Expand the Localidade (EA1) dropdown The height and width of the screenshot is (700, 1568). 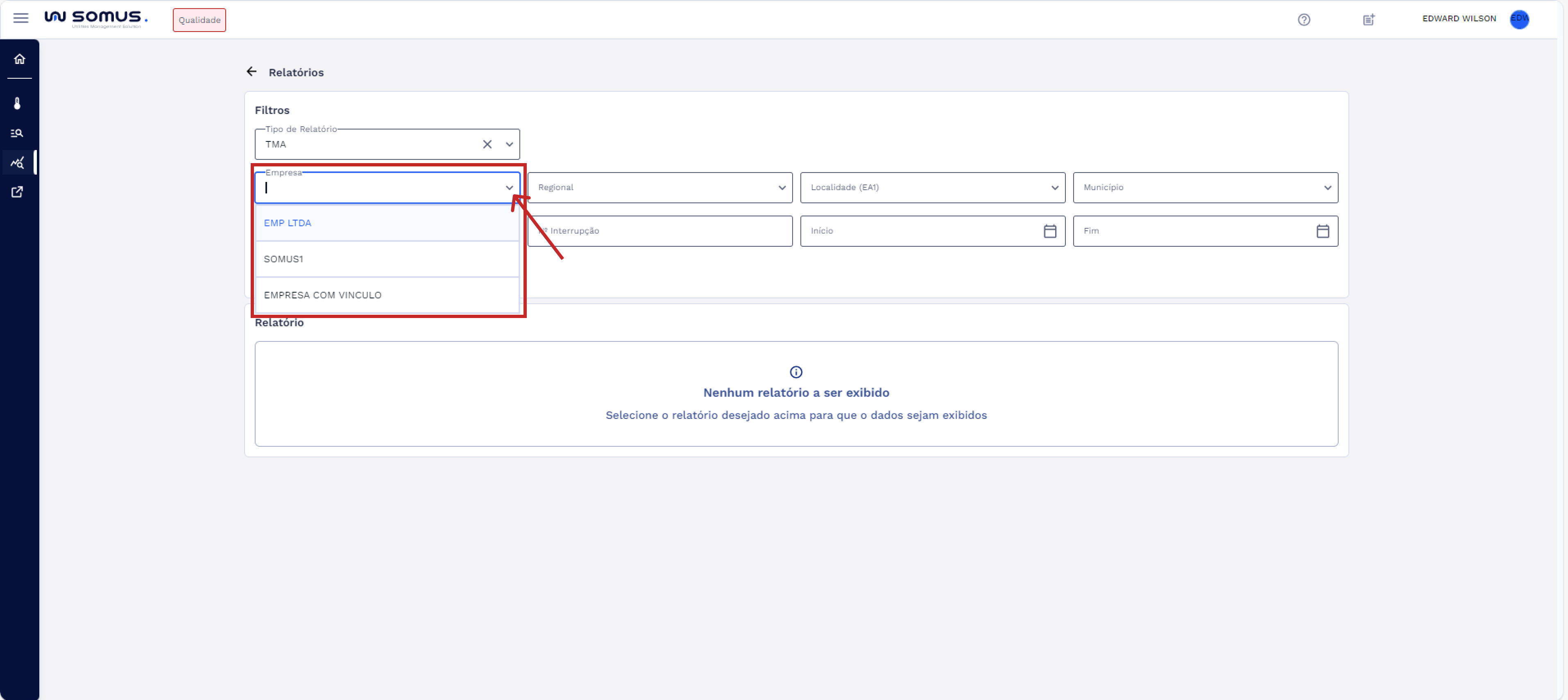coord(932,188)
